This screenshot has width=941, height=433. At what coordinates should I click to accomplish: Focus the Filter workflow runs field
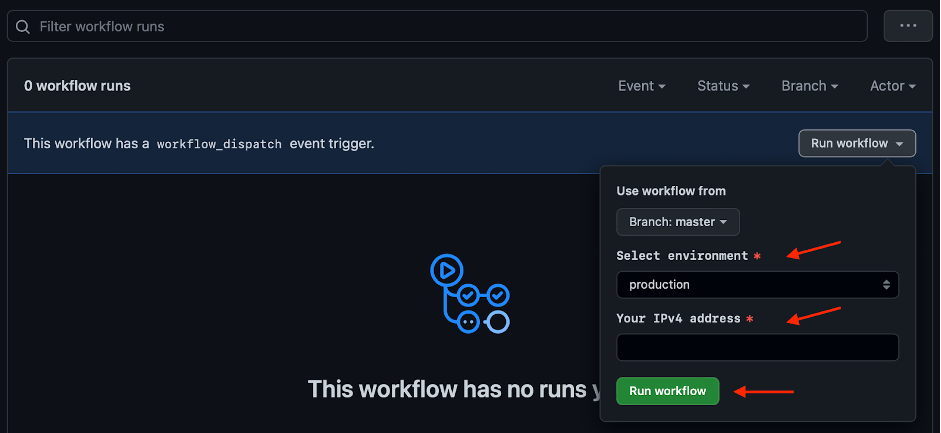click(x=437, y=26)
